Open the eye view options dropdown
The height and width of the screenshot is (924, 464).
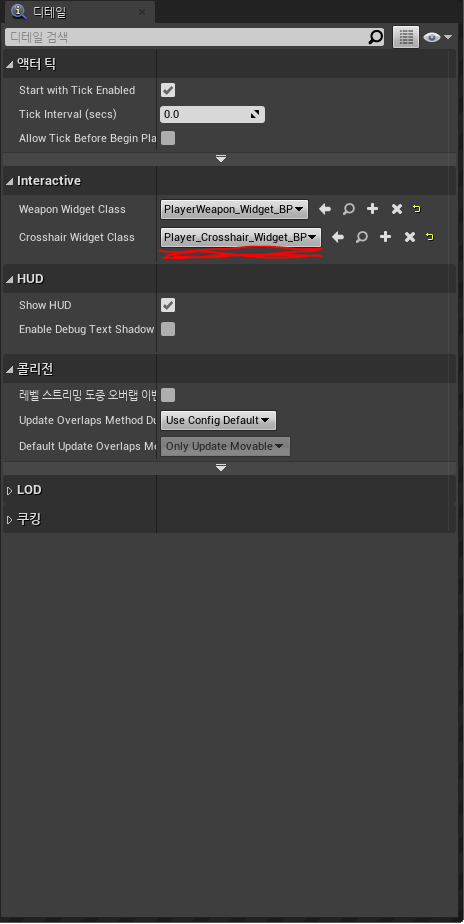coord(437,37)
